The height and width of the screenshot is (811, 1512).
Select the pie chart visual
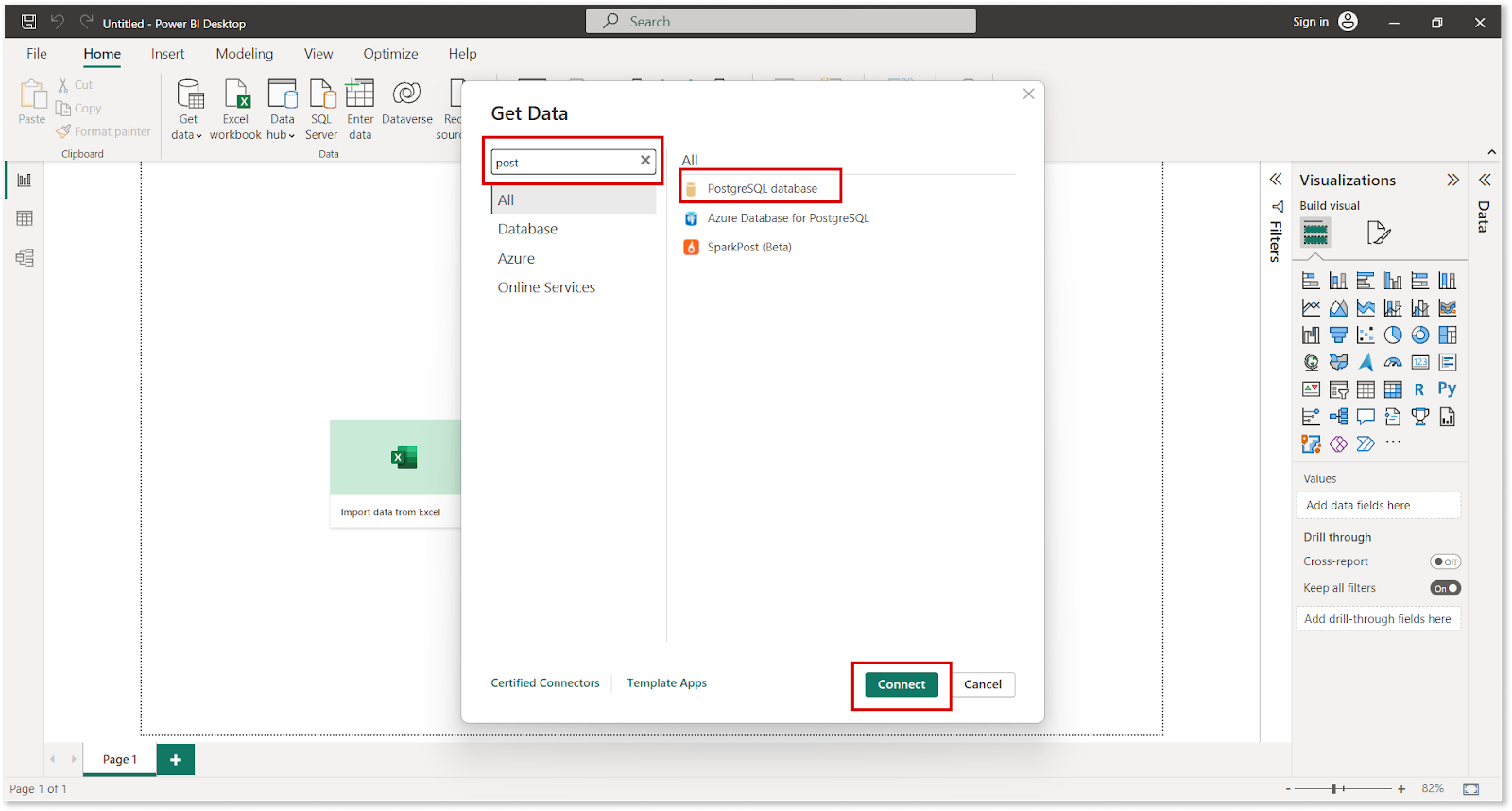tap(1393, 336)
